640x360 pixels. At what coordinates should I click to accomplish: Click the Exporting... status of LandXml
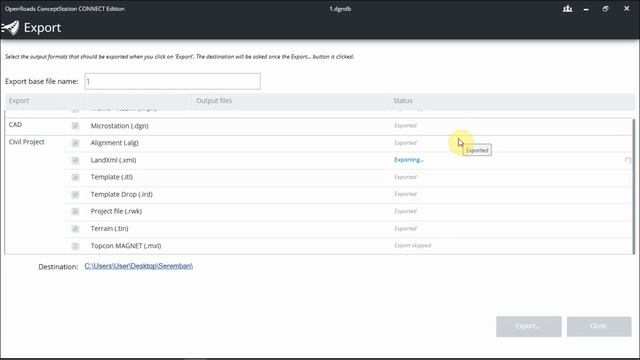tap(409, 160)
